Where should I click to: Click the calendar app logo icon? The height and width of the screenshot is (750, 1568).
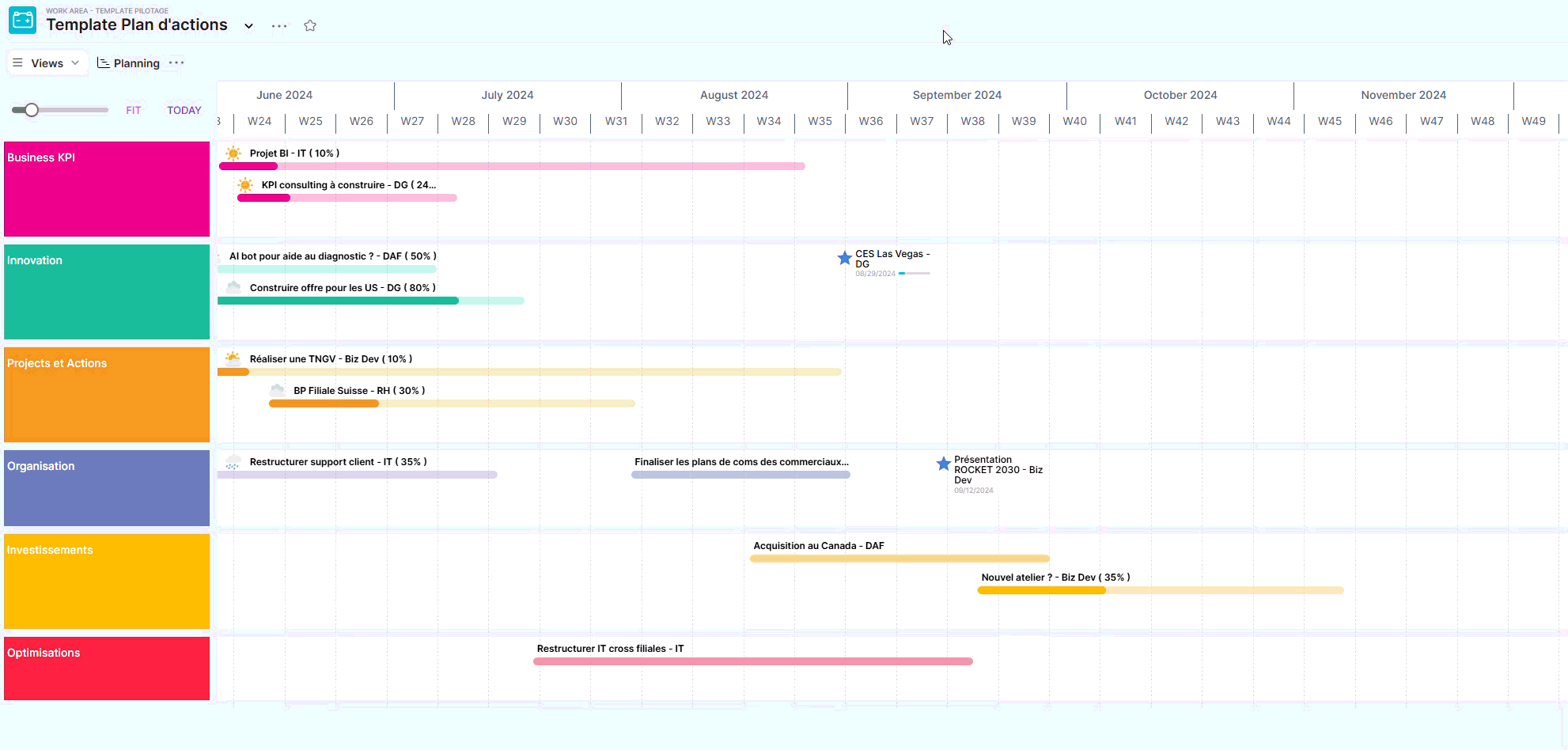[23, 21]
